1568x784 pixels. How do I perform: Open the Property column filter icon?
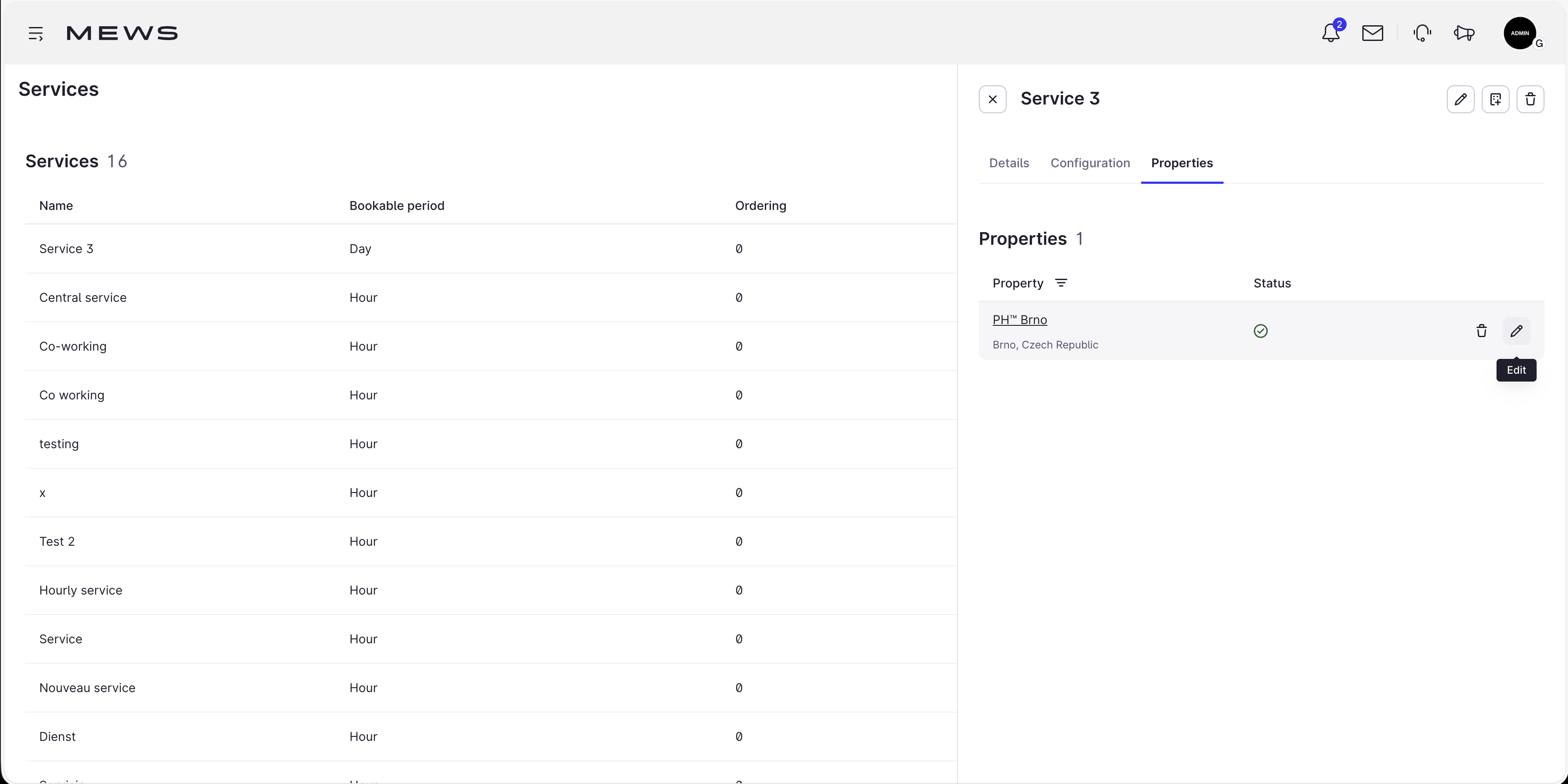[1061, 284]
